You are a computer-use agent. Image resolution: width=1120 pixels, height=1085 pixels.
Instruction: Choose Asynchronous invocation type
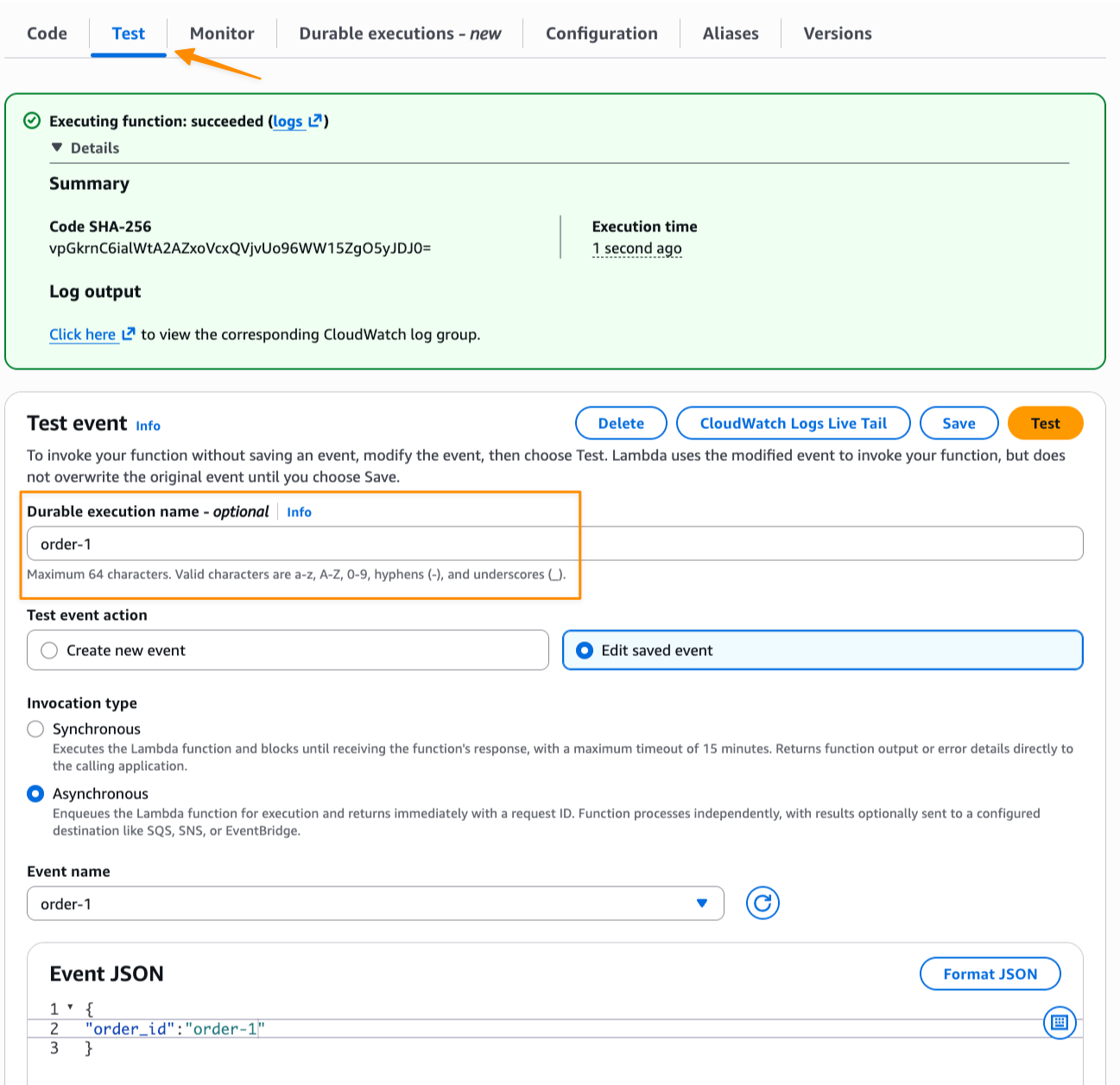(x=35, y=793)
